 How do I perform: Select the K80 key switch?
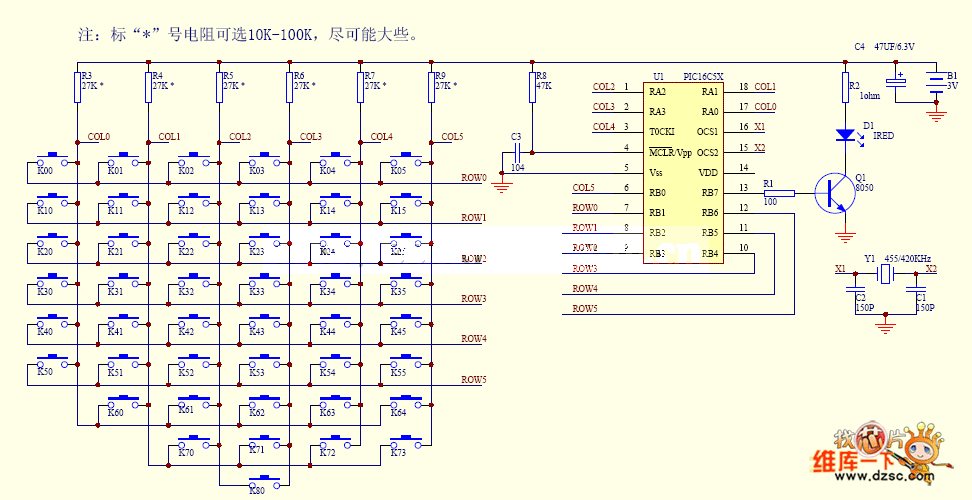click(x=266, y=478)
